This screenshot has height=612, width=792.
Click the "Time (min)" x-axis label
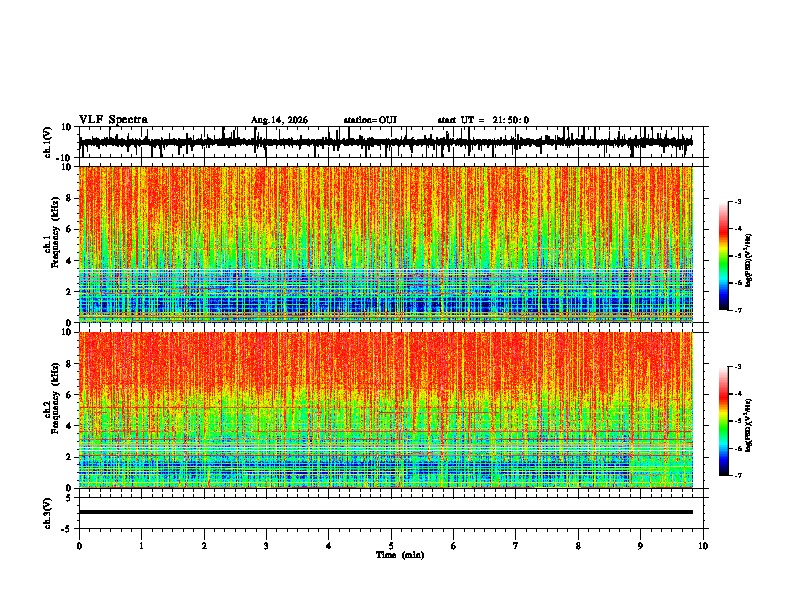click(400, 555)
